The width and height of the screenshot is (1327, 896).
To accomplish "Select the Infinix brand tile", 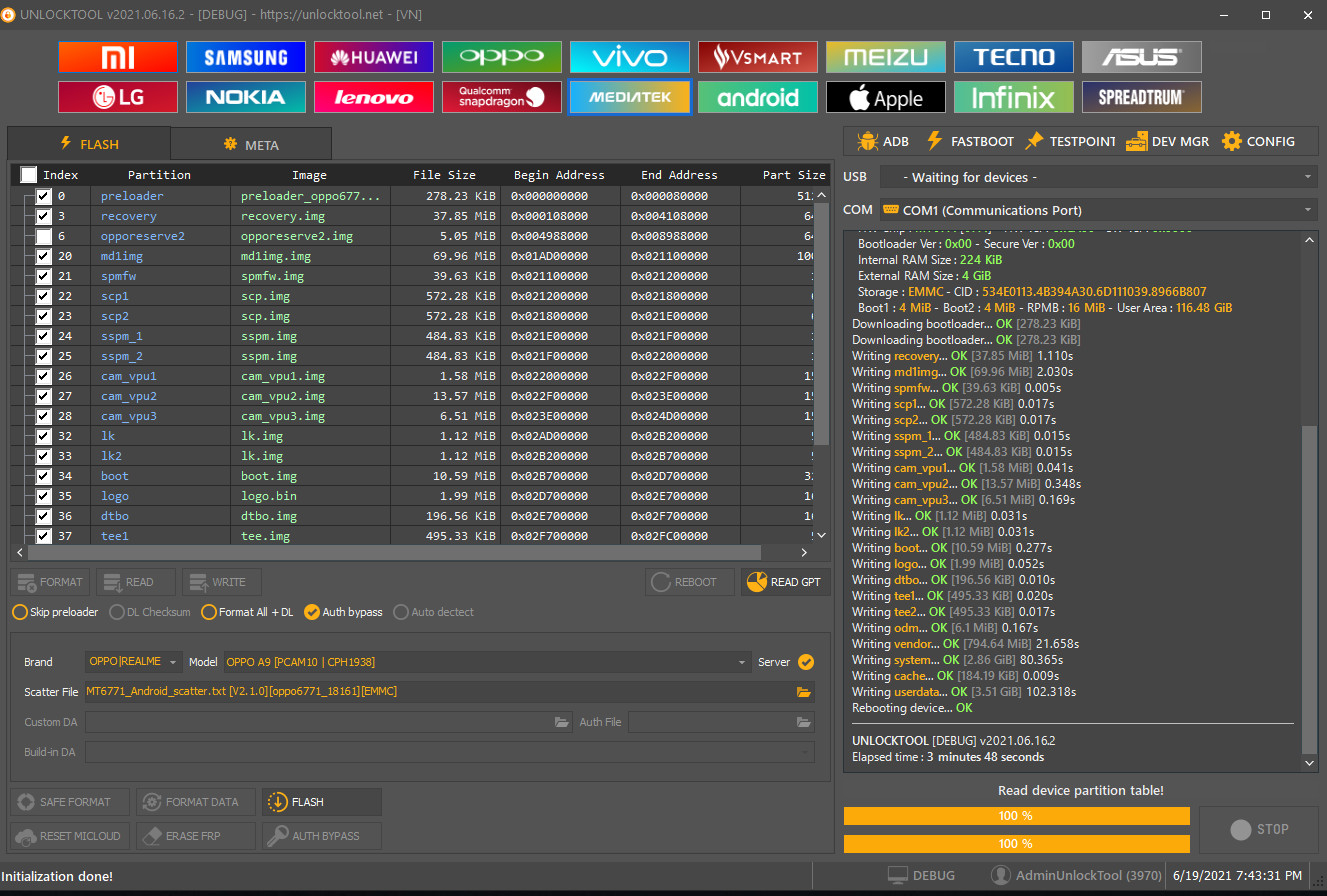I will pos(1014,97).
